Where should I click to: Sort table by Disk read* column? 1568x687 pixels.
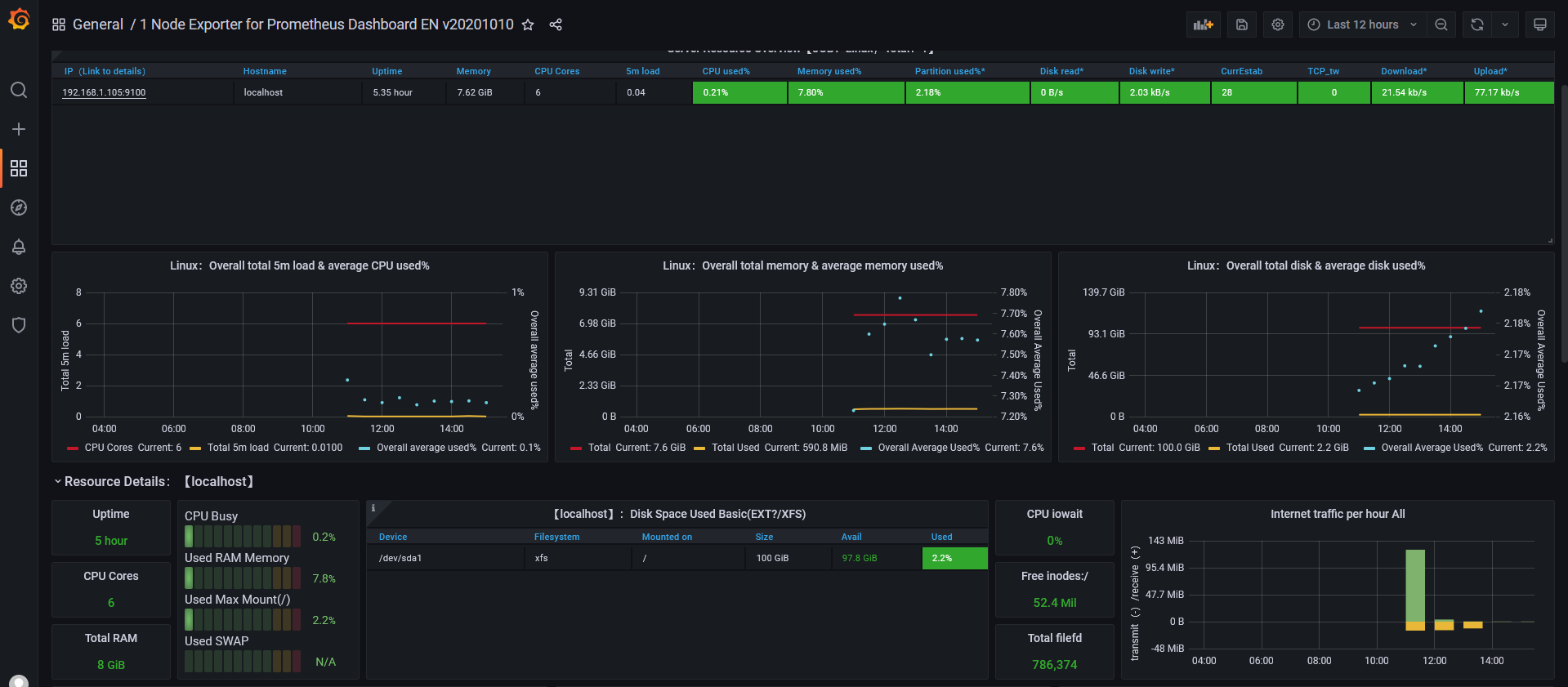1062,71
